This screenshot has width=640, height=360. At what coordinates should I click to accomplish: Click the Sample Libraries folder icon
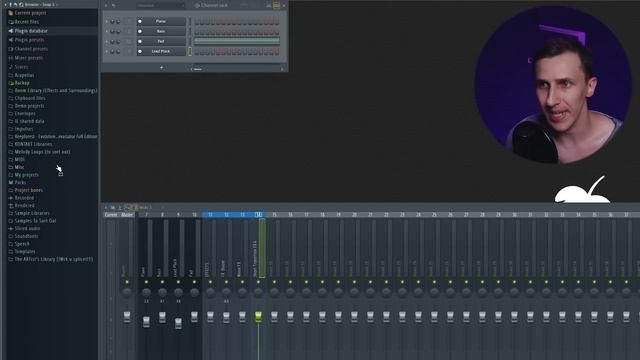point(11,213)
